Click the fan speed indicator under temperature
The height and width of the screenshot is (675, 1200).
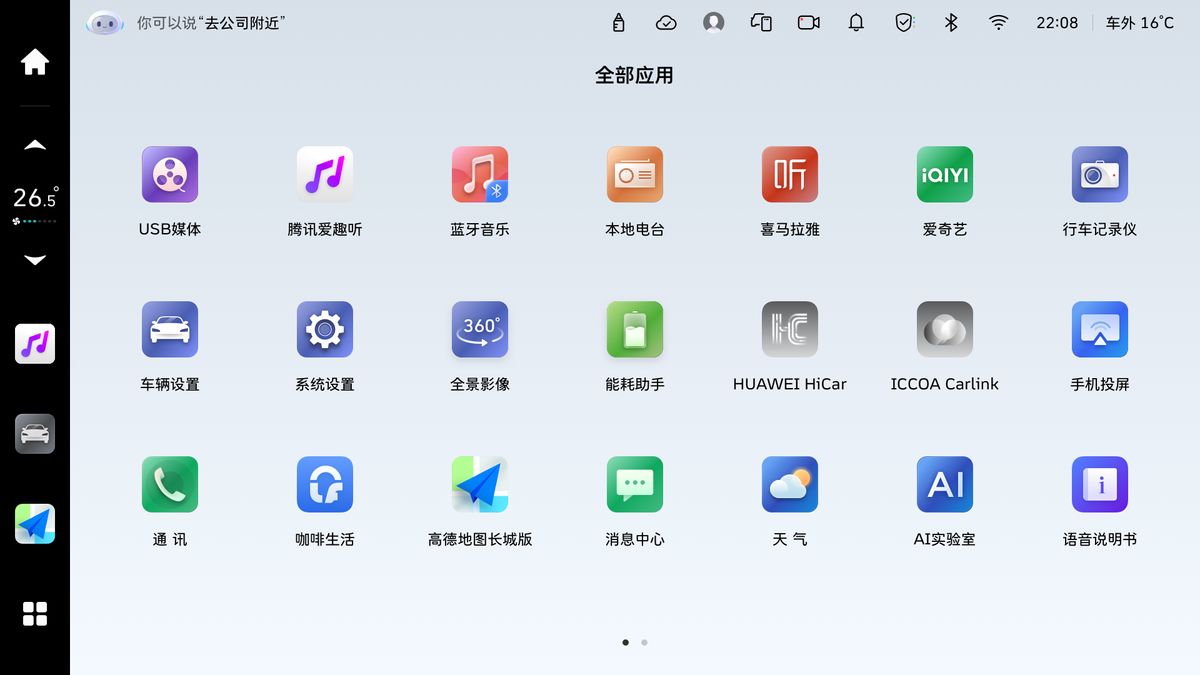pyautogui.click(x=35, y=221)
